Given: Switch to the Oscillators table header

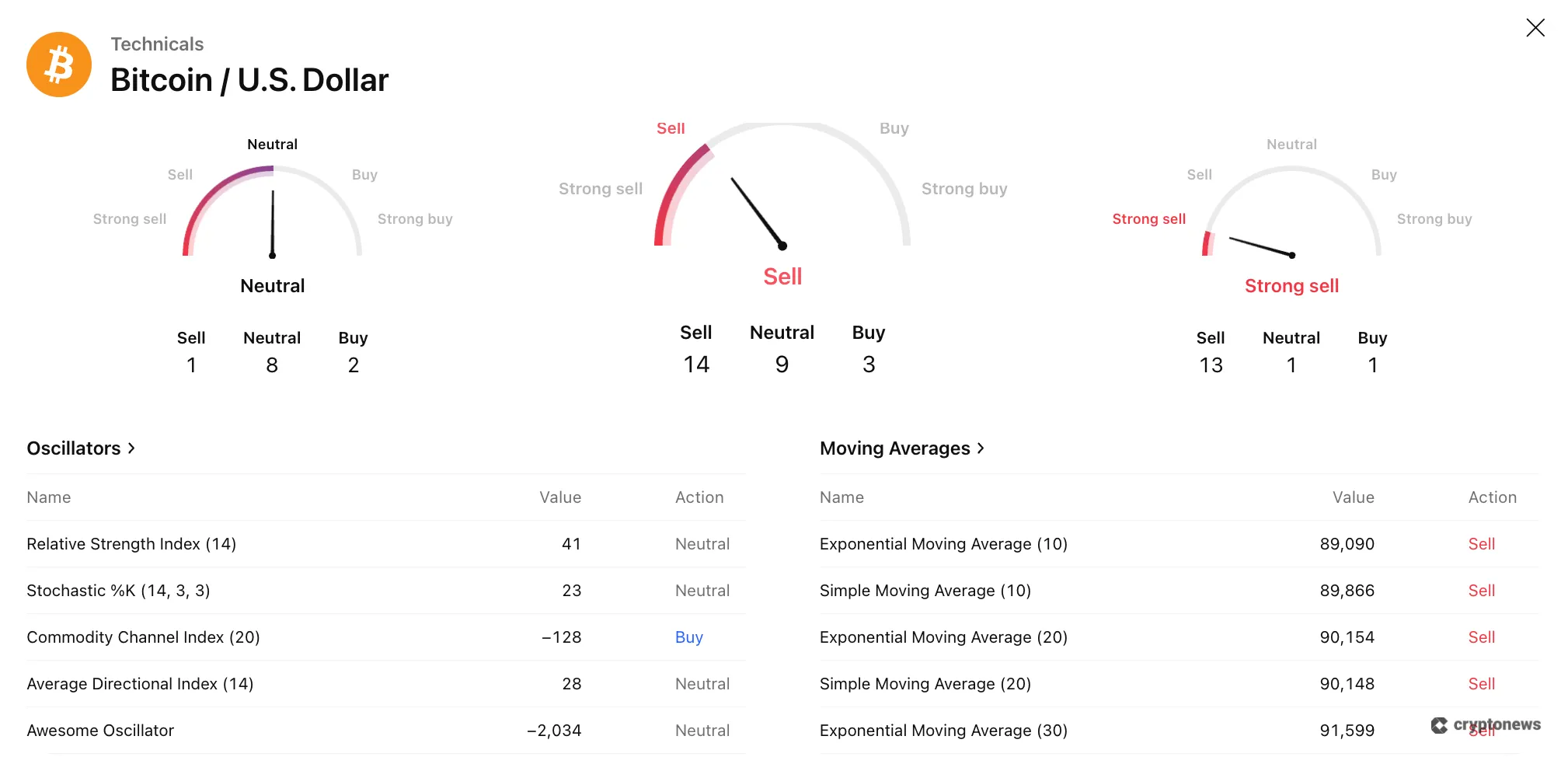Looking at the screenshot, I should [x=50, y=497].
